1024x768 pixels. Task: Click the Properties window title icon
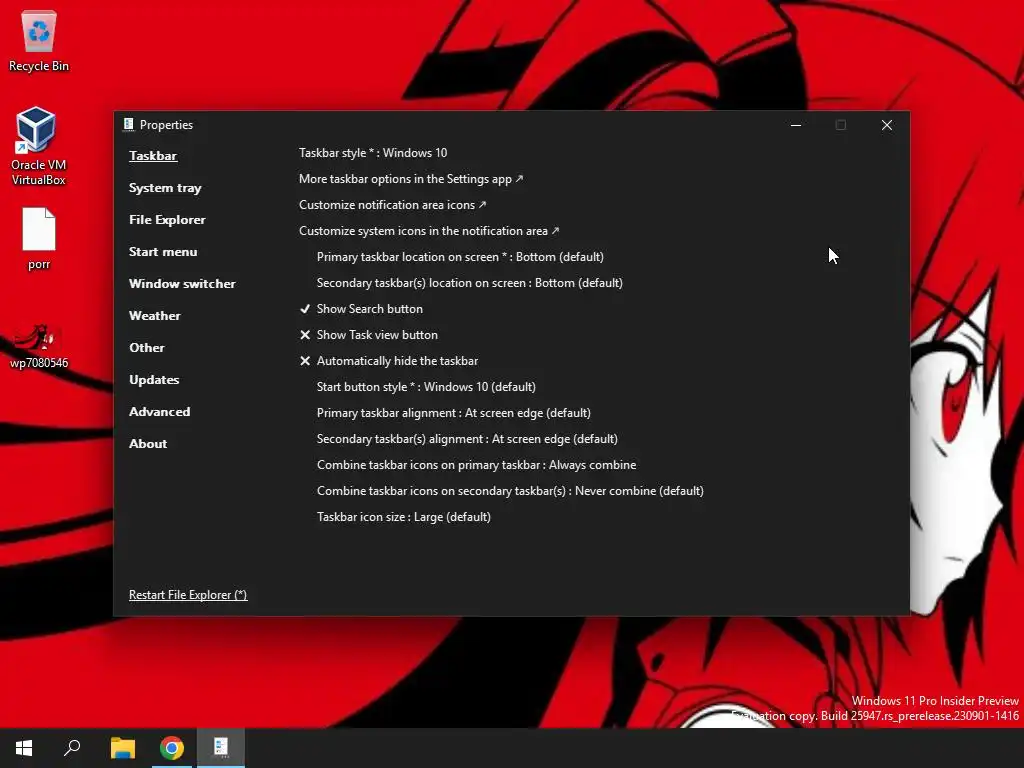[128, 124]
